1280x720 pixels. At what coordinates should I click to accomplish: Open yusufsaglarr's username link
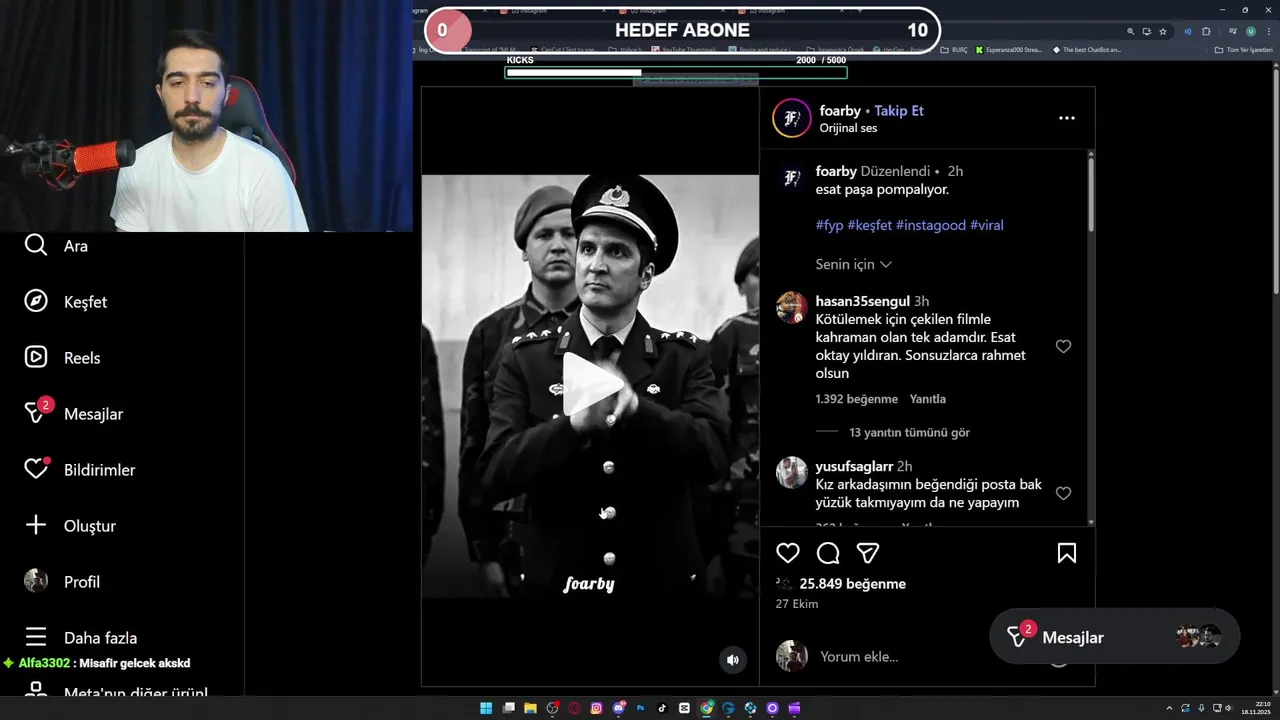tap(854, 466)
